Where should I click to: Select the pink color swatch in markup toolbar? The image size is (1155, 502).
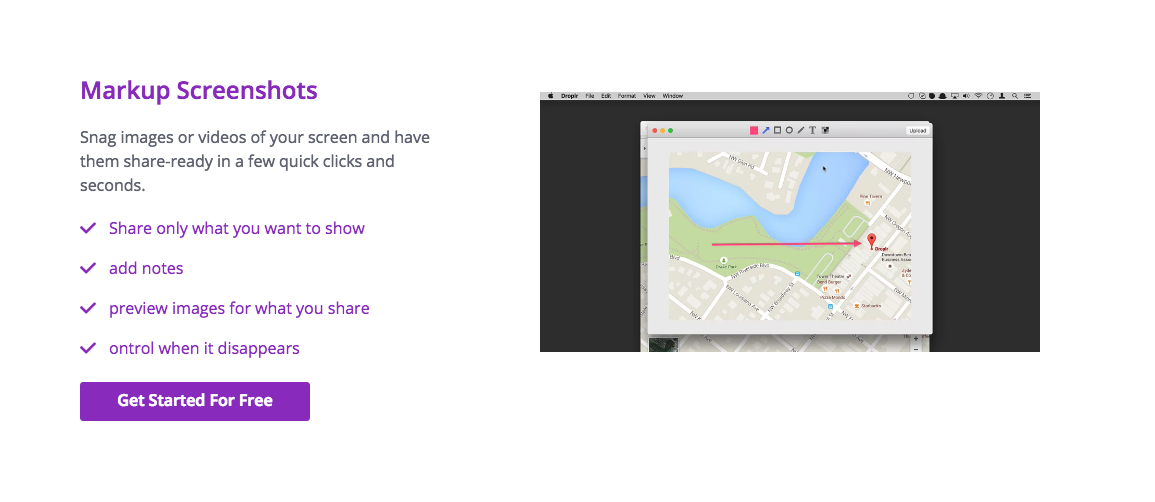tap(754, 130)
